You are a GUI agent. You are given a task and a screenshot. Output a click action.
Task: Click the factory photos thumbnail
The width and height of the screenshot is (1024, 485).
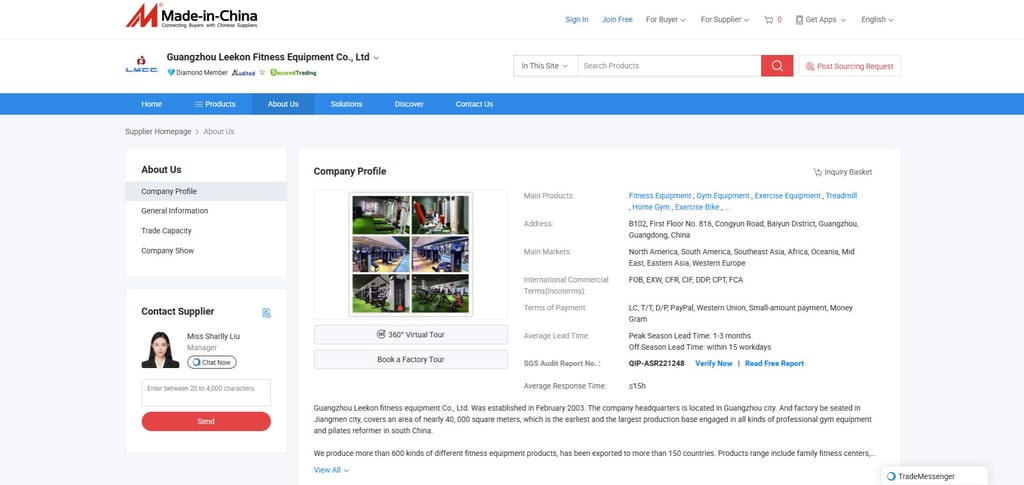pyautogui.click(x=411, y=255)
